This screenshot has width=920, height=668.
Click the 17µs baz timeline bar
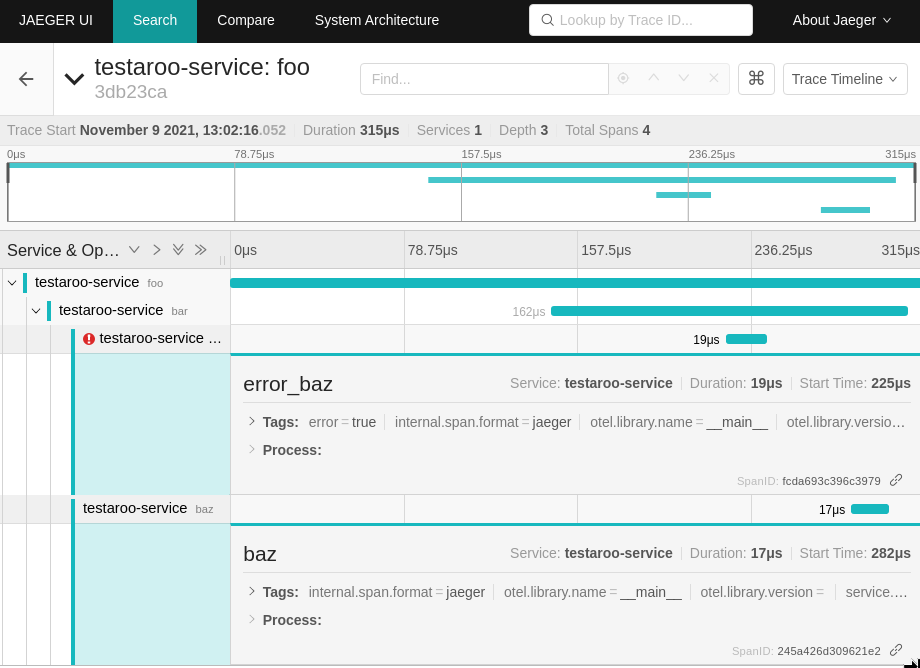click(x=870, y=509)
